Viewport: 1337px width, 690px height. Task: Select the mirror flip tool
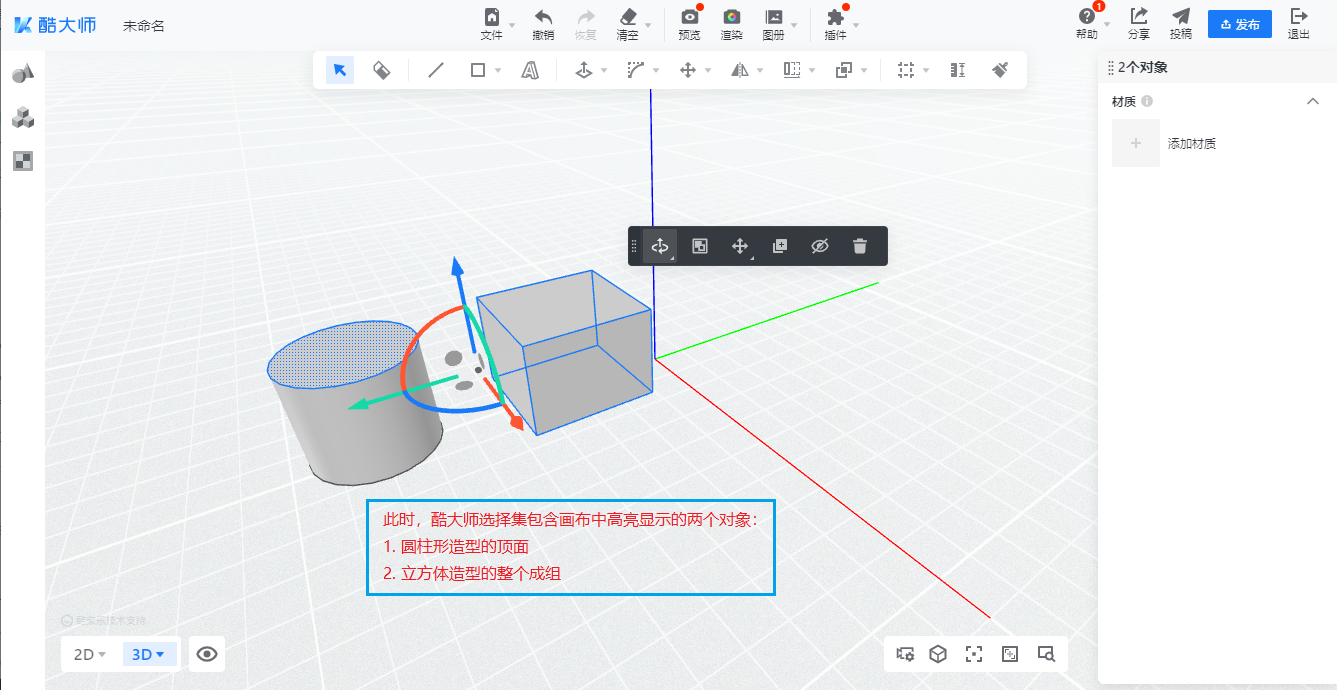(x=740, y=70)
